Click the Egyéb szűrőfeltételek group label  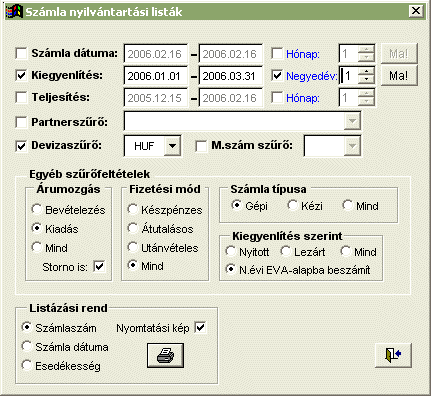[89, 174]
